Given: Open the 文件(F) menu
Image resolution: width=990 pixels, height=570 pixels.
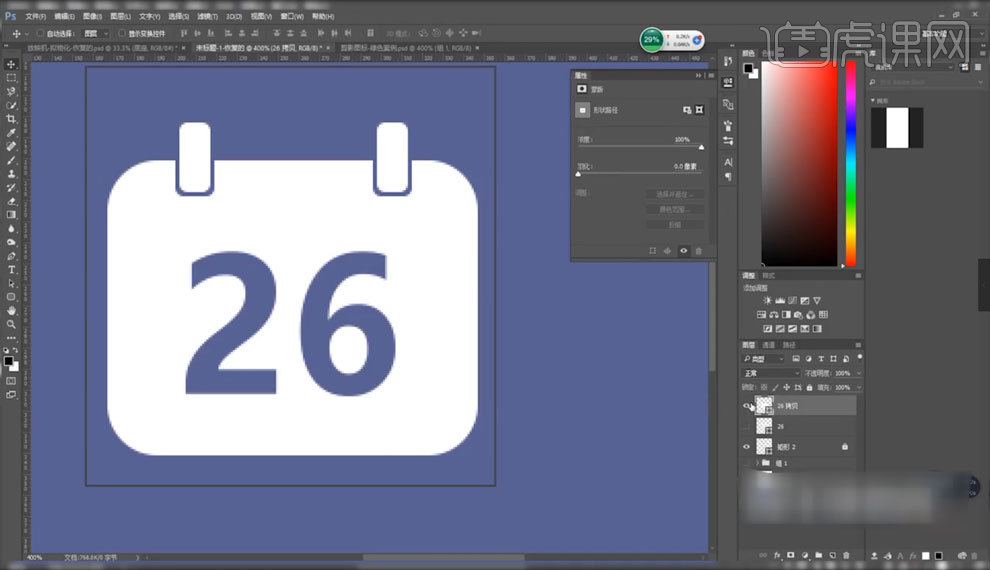Looking at the screenshot, I should click(x=35, y=16).
